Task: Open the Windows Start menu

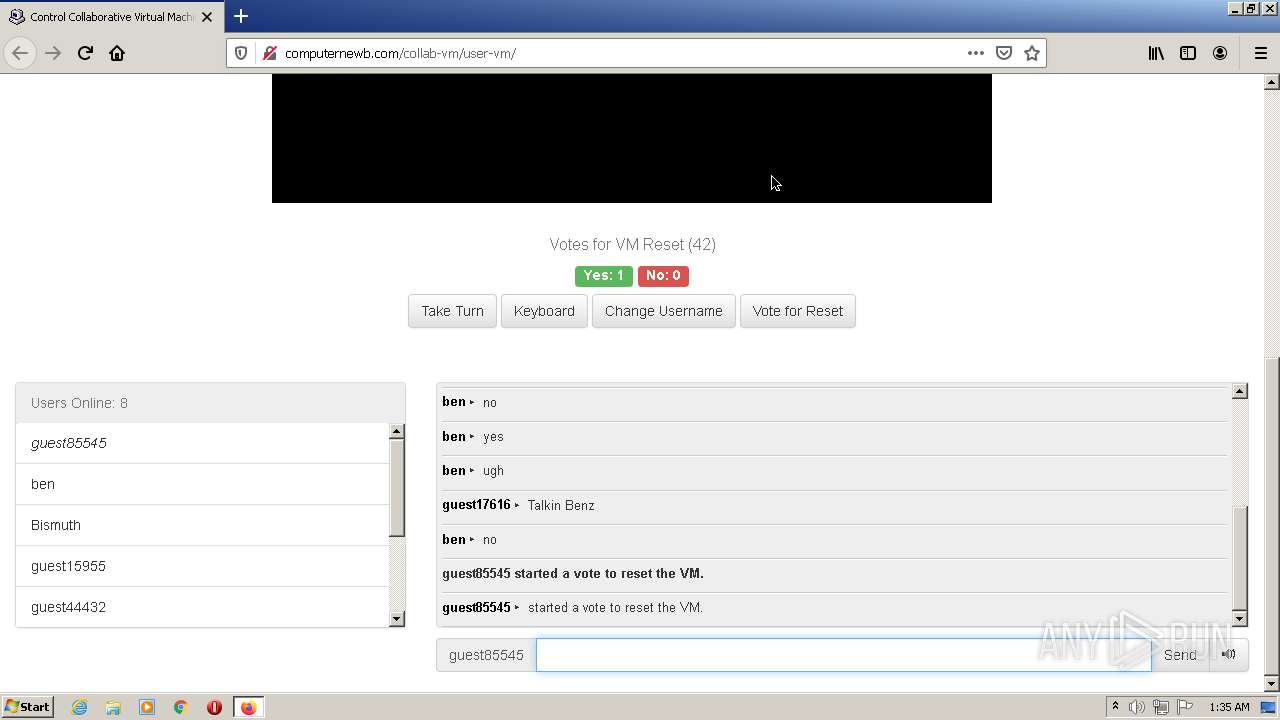Action: point(27,707)
